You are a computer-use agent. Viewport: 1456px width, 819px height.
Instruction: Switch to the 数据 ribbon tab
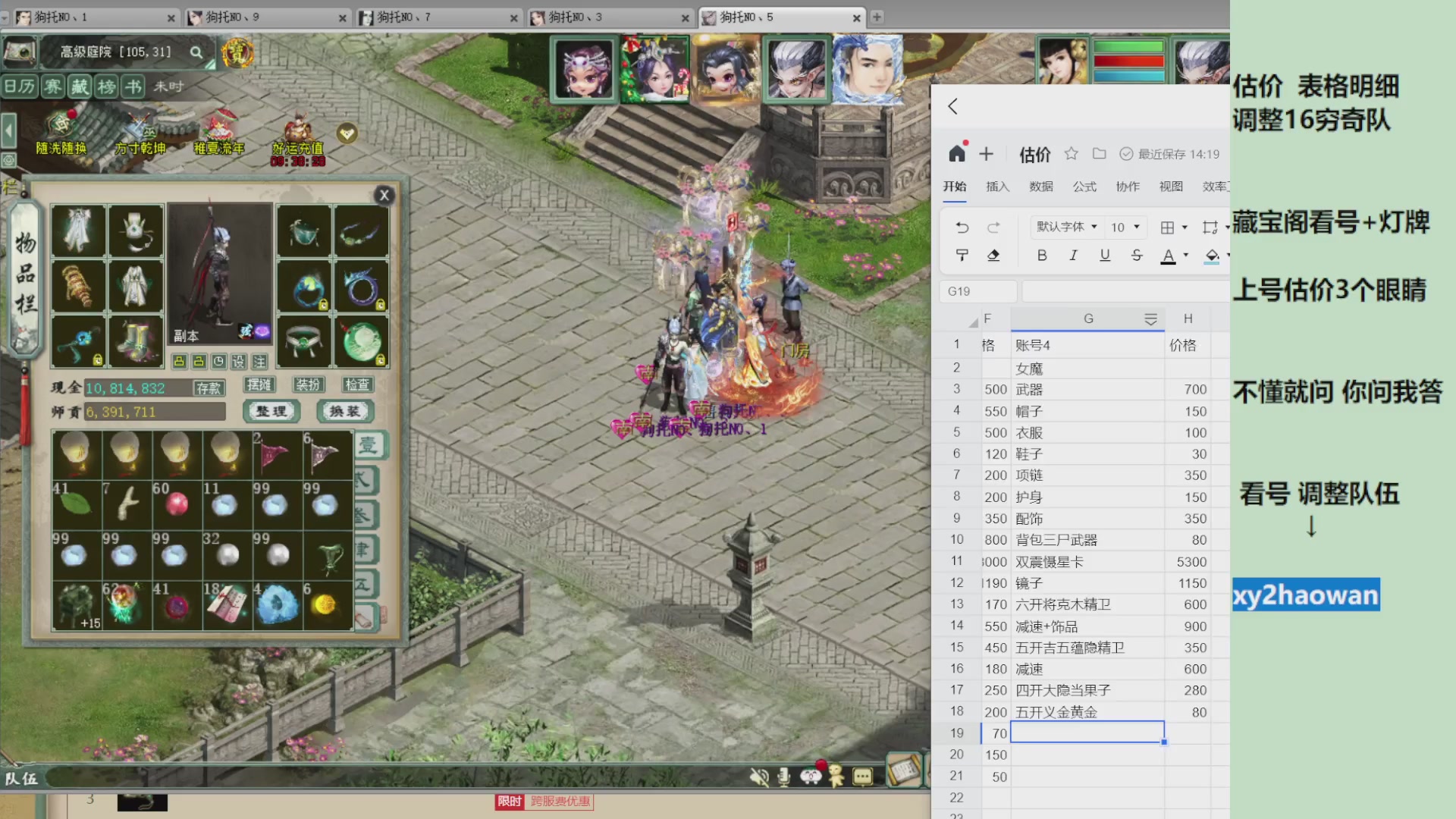point(1041,187)
